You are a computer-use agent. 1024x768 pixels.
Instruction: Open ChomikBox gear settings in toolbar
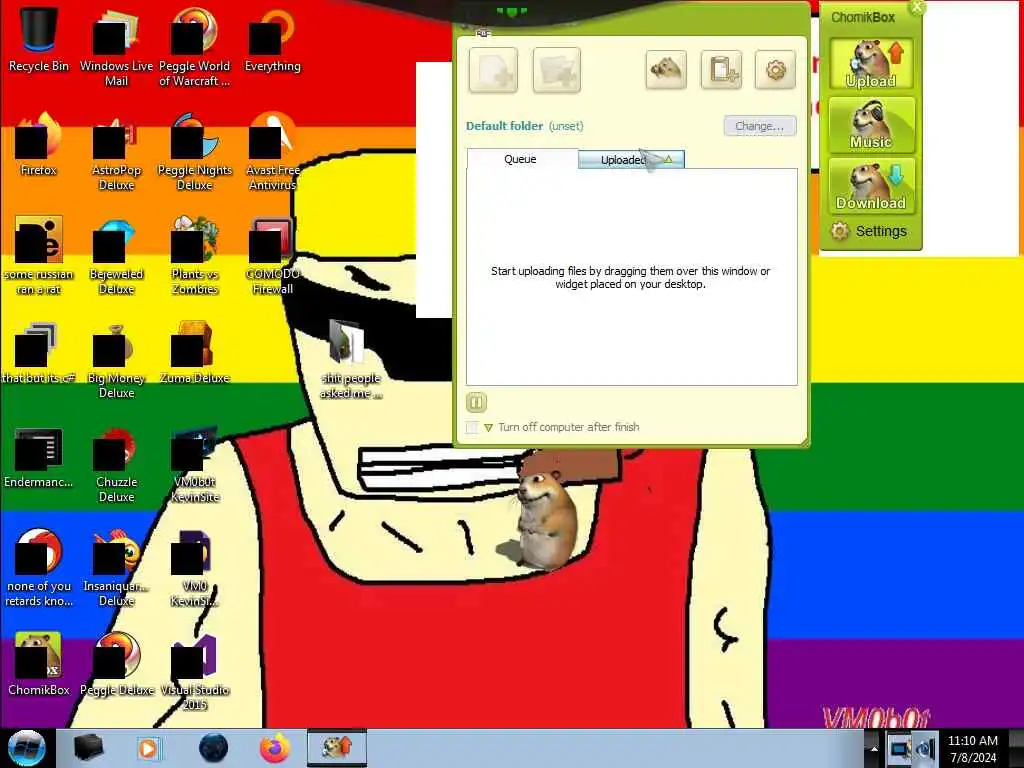point(775,69)
